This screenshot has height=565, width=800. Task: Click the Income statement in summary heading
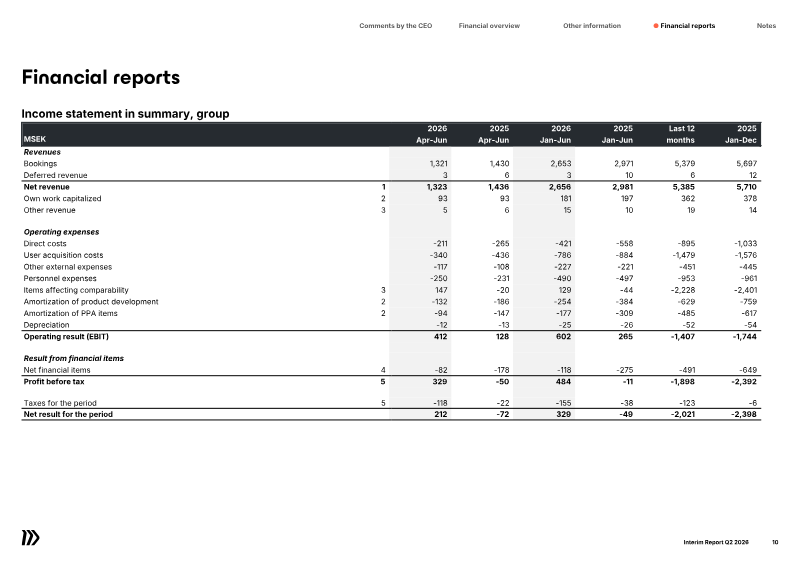(x=125, y=113)
